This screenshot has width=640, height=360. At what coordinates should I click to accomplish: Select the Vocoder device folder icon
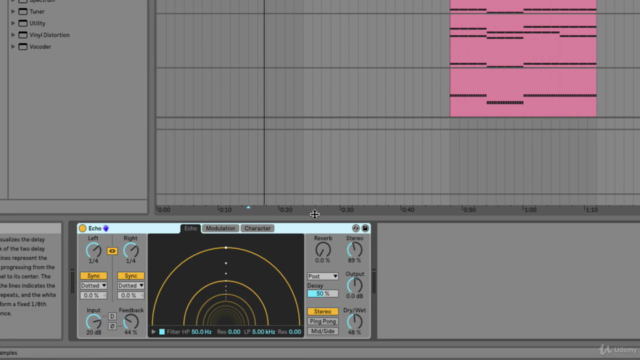[23, 47]
